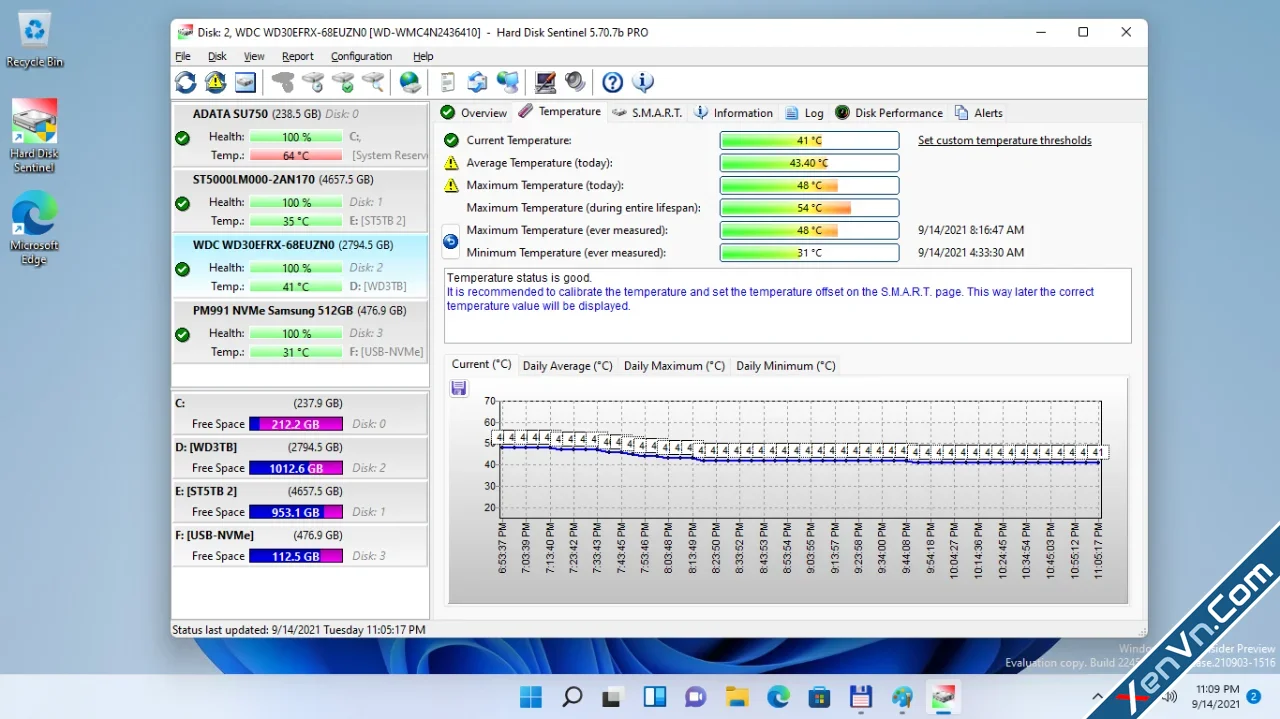Click the F: [USB-NVMe] free space bar

[x=296, y=556]
